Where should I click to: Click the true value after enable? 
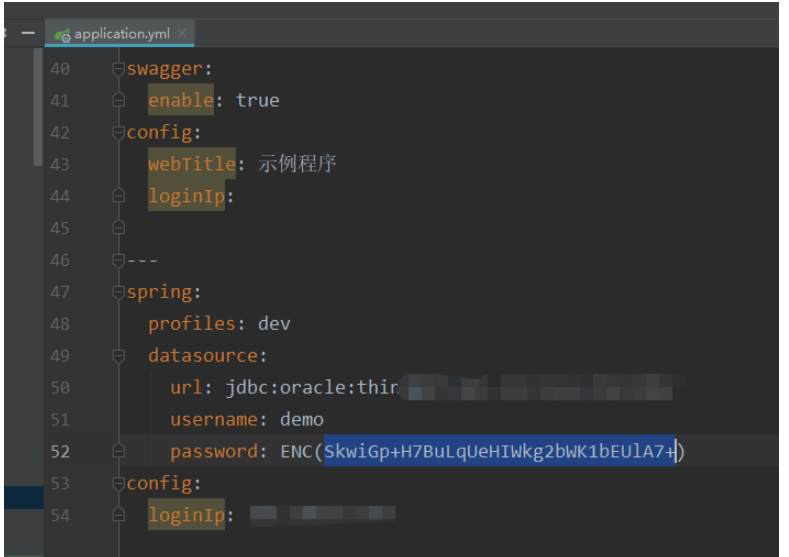point(258,100)
